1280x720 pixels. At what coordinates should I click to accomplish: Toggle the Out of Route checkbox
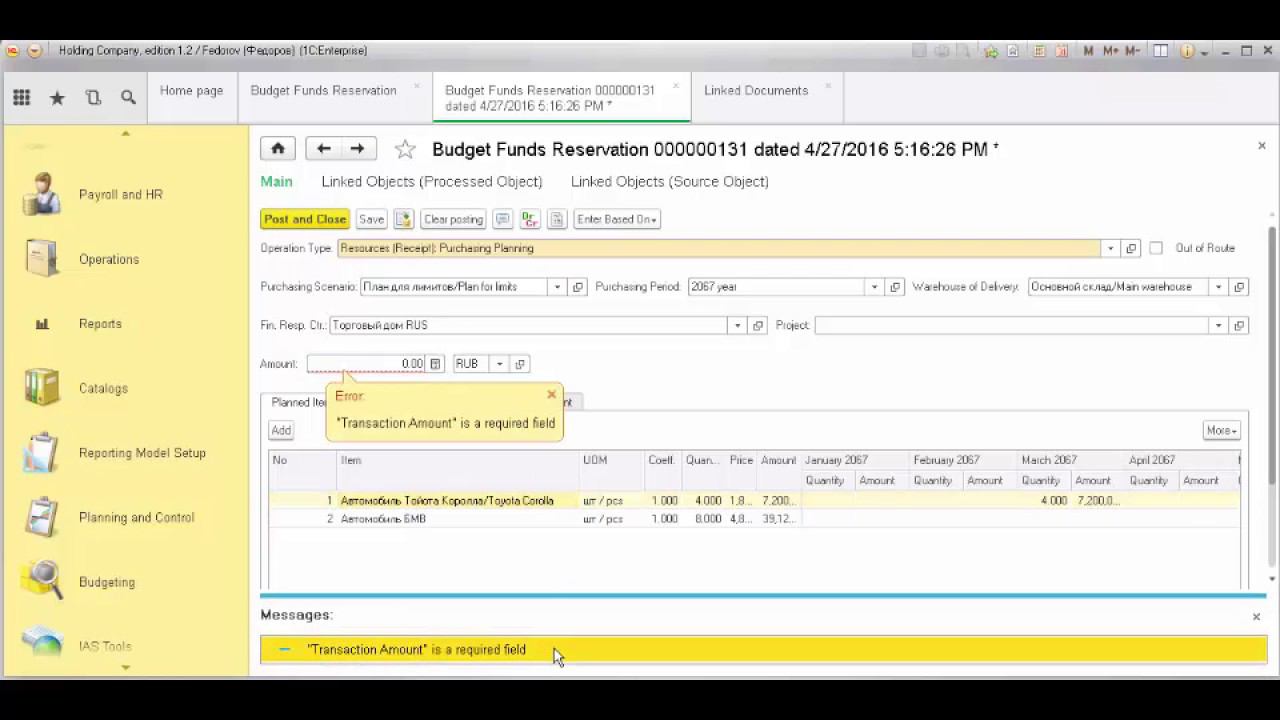coord(1156,248)
